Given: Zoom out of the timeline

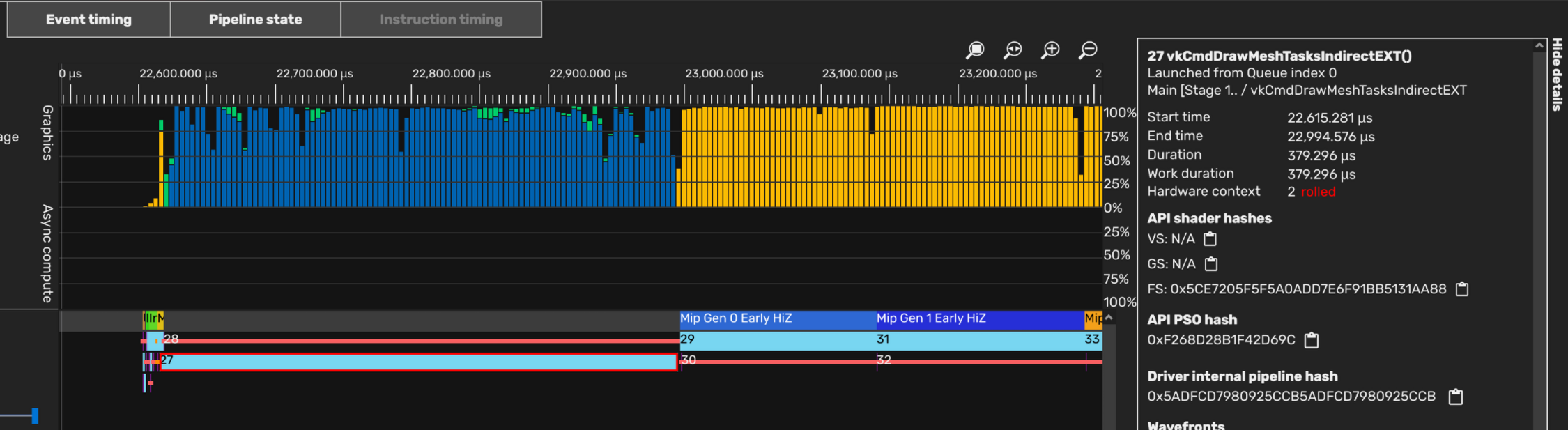Looking at the screenshot, I should coord(1088,50).
